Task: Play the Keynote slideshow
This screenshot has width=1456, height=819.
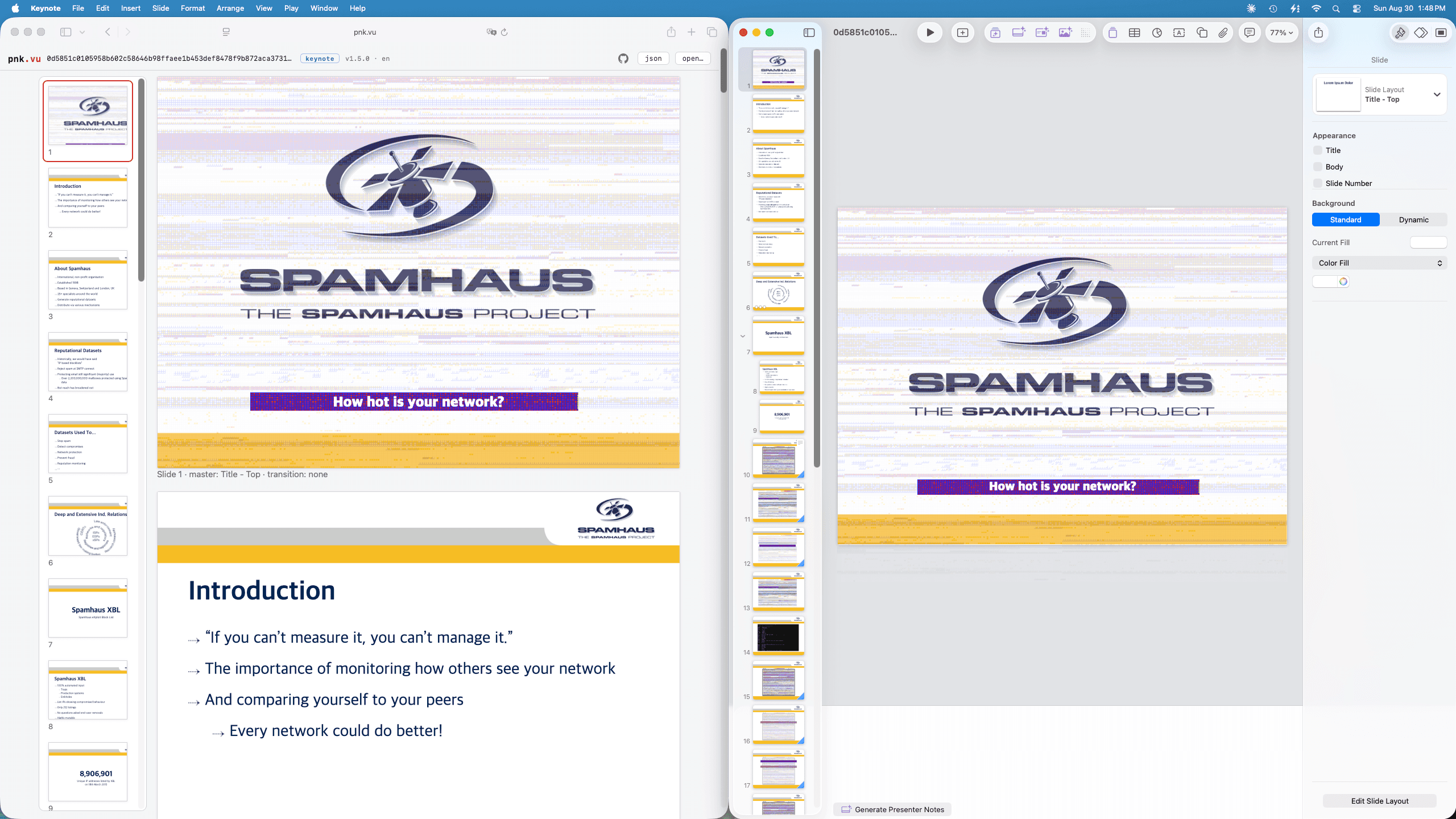Action: (x=930, y=32)
